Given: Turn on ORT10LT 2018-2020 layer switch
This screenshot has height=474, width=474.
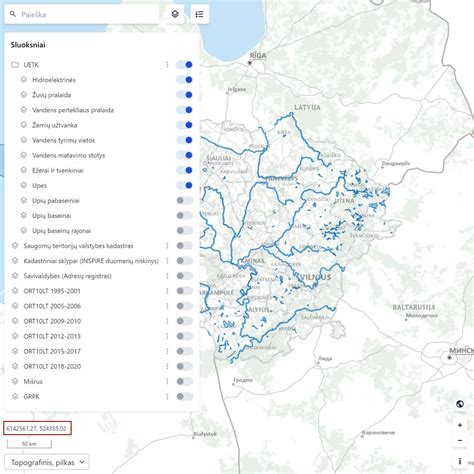Looking at the screenshot, I should tap(185, 366).
